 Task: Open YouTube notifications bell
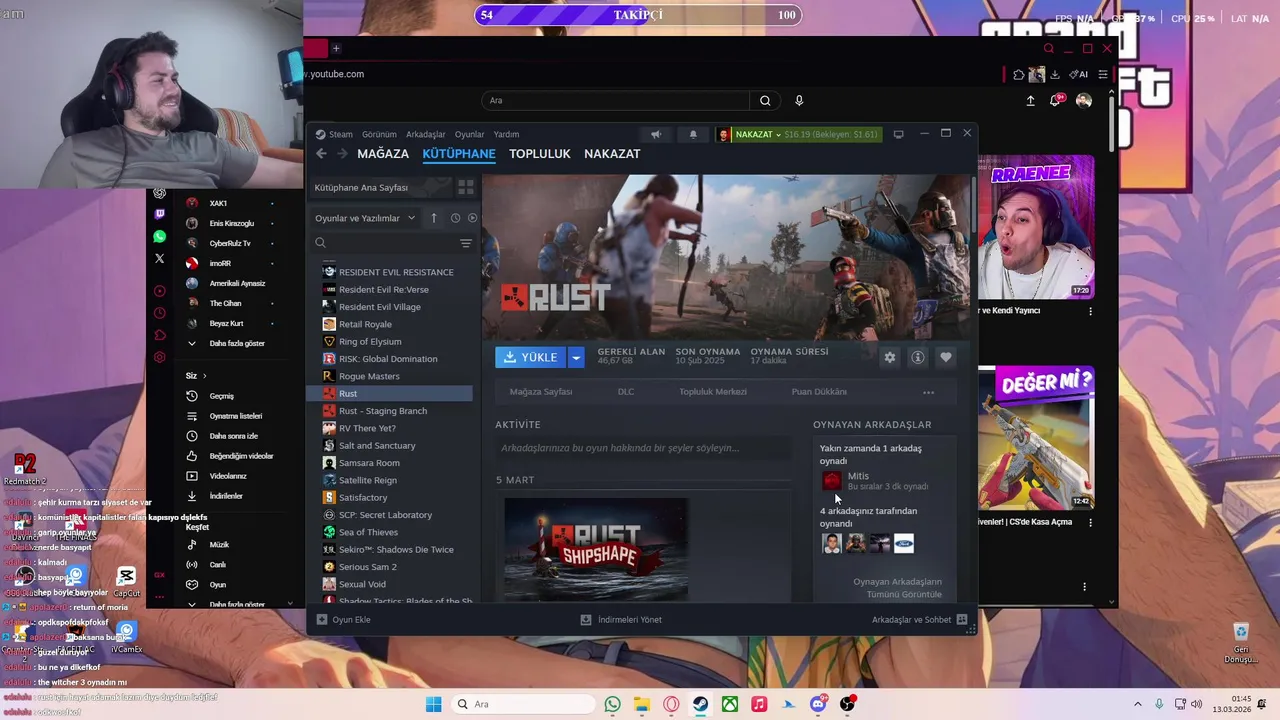tap(1056, 100)
